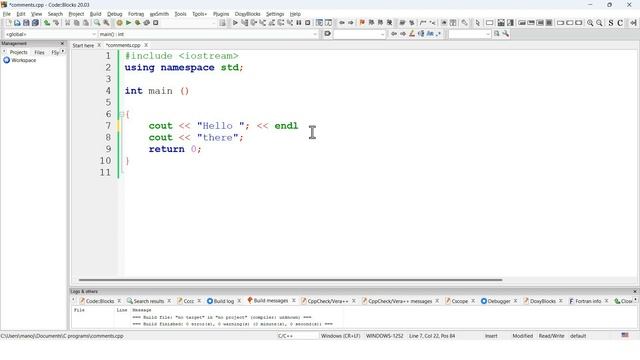Open the Edit menu
This screenshot has width=640, height=360.
tap(21, 14)
